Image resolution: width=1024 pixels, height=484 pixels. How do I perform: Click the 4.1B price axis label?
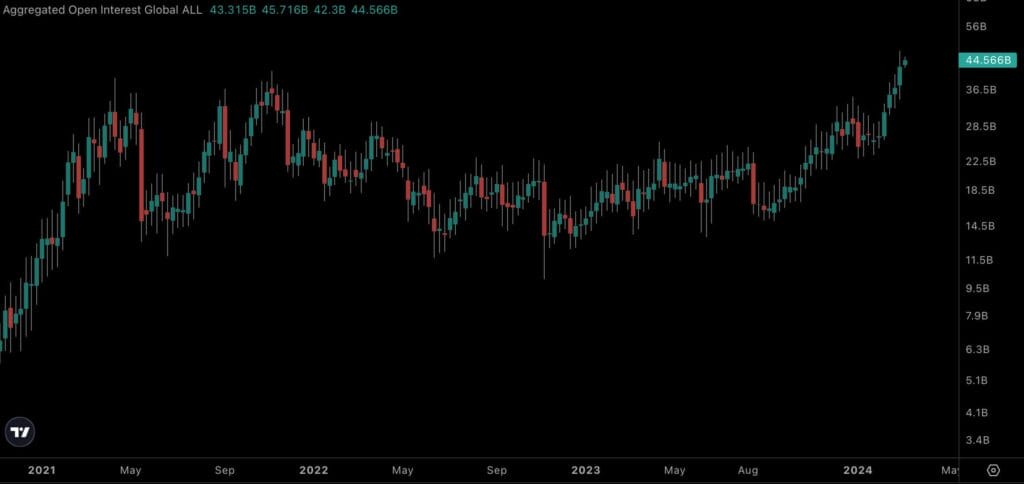977,412
